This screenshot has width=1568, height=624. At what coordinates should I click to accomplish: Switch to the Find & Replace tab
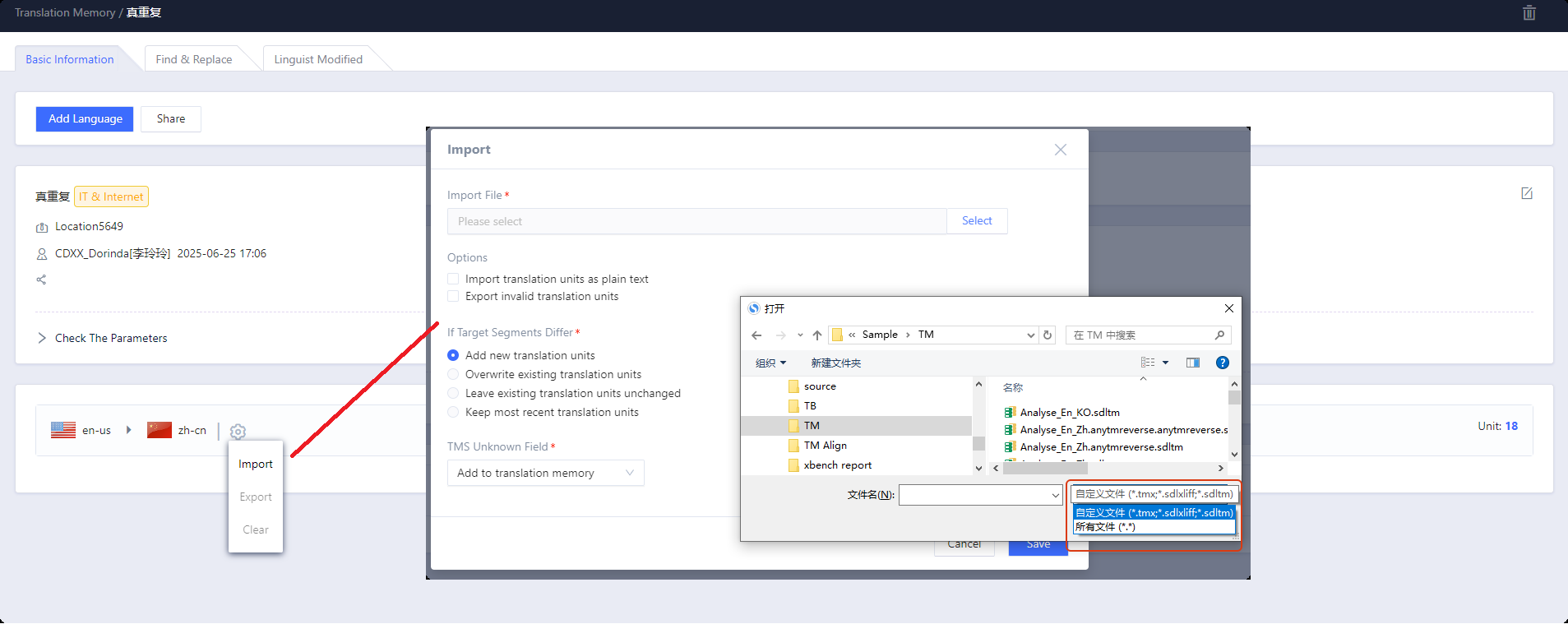(x=194, y=59)
